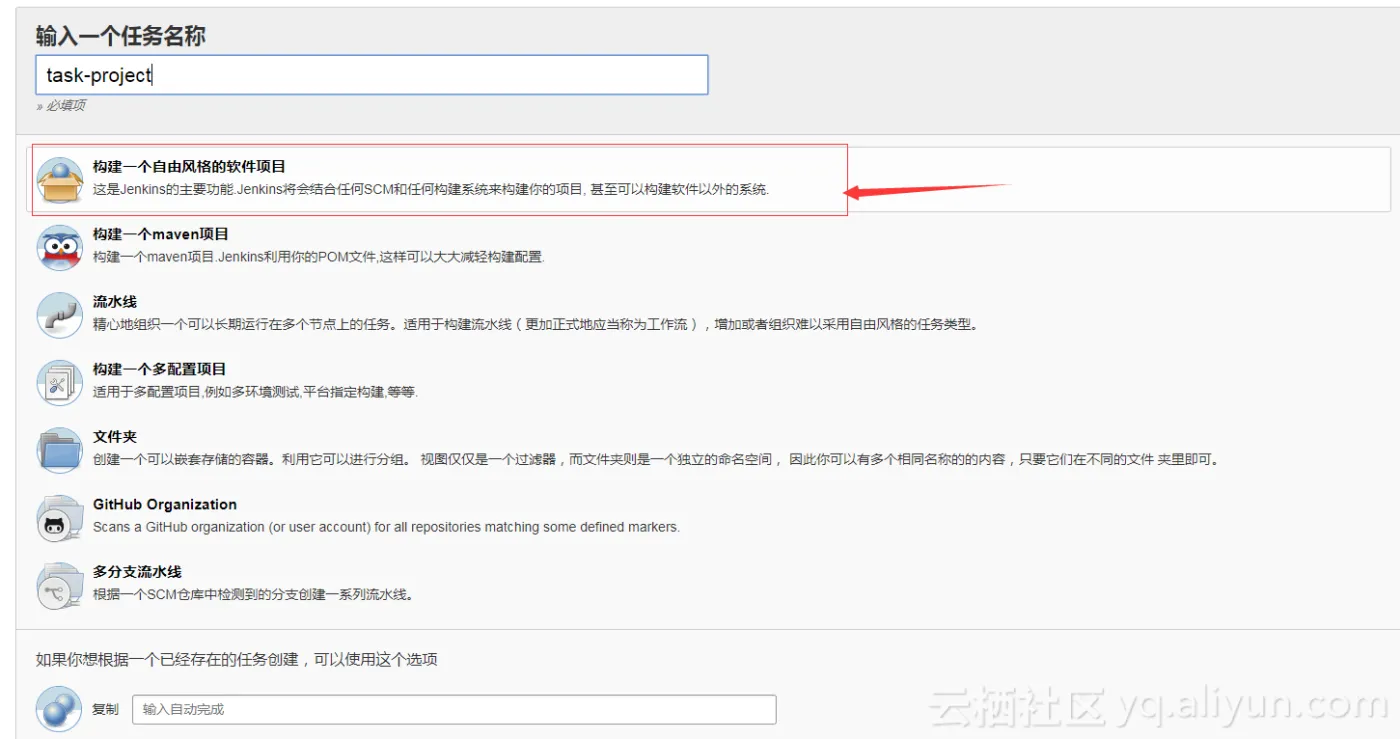1400x739 pixels.
Task: Click the multibranch SCM repository description
Action: tap(253, 594)
